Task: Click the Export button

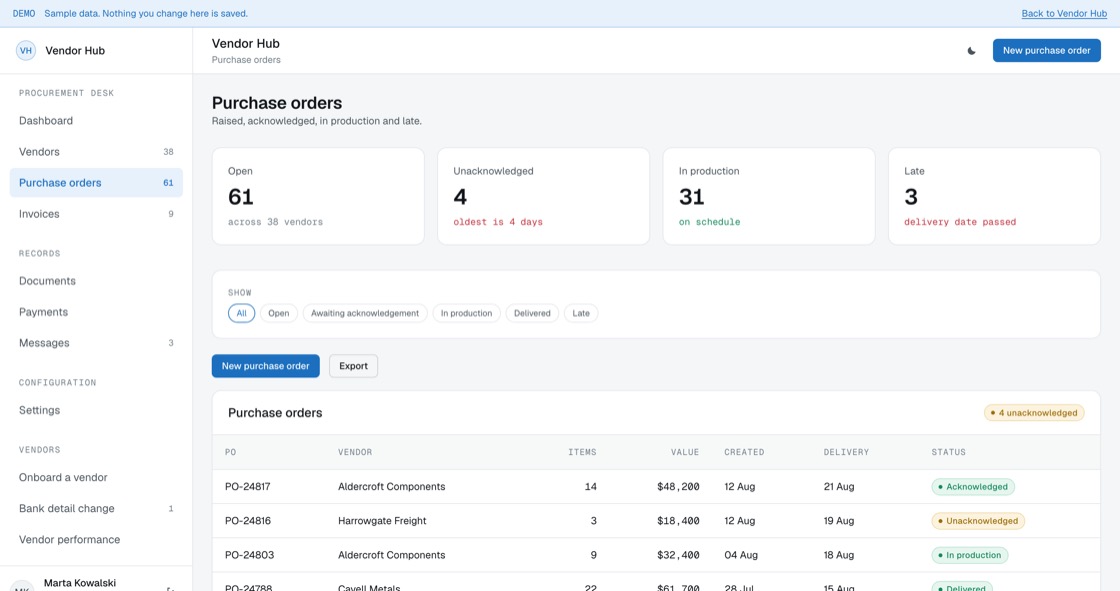Action: [354, 366]
